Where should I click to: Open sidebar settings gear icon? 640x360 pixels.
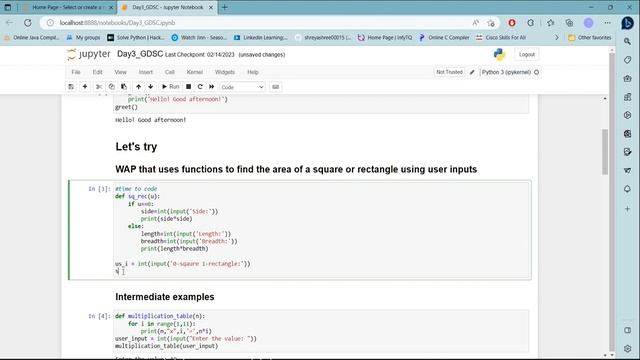(x=627, y=349)
